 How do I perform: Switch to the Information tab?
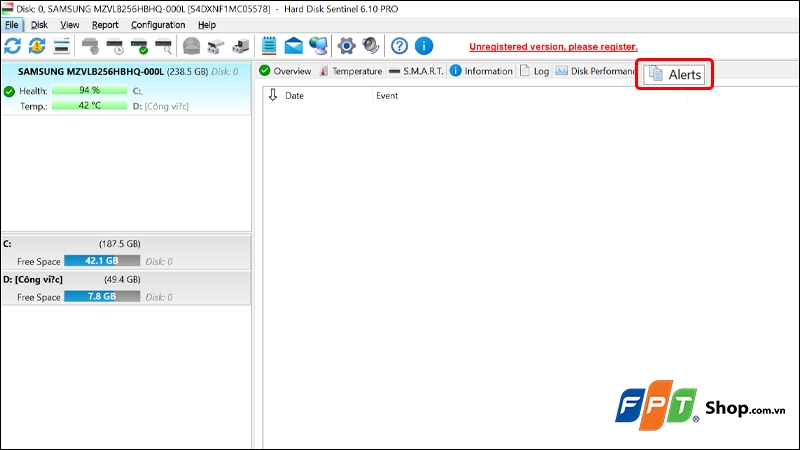coord(481,71)
